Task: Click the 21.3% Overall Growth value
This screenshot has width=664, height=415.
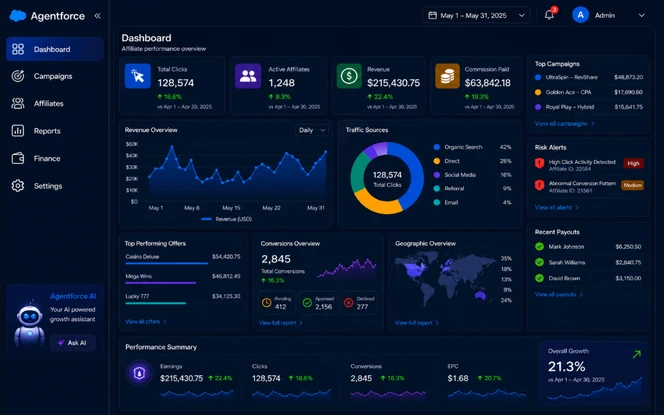Action: pyautogui.click(x=567, y=366)
